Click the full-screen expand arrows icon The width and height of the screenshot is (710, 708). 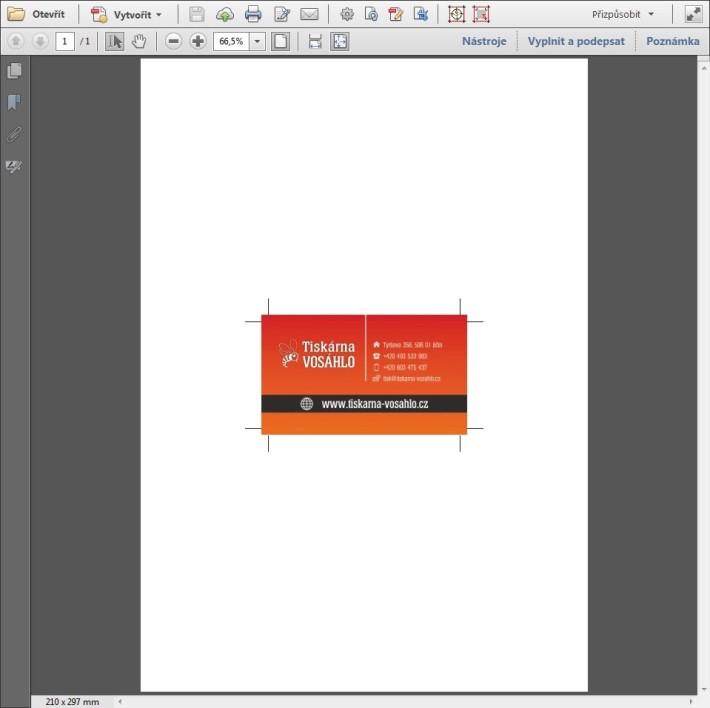click(693, 14)
